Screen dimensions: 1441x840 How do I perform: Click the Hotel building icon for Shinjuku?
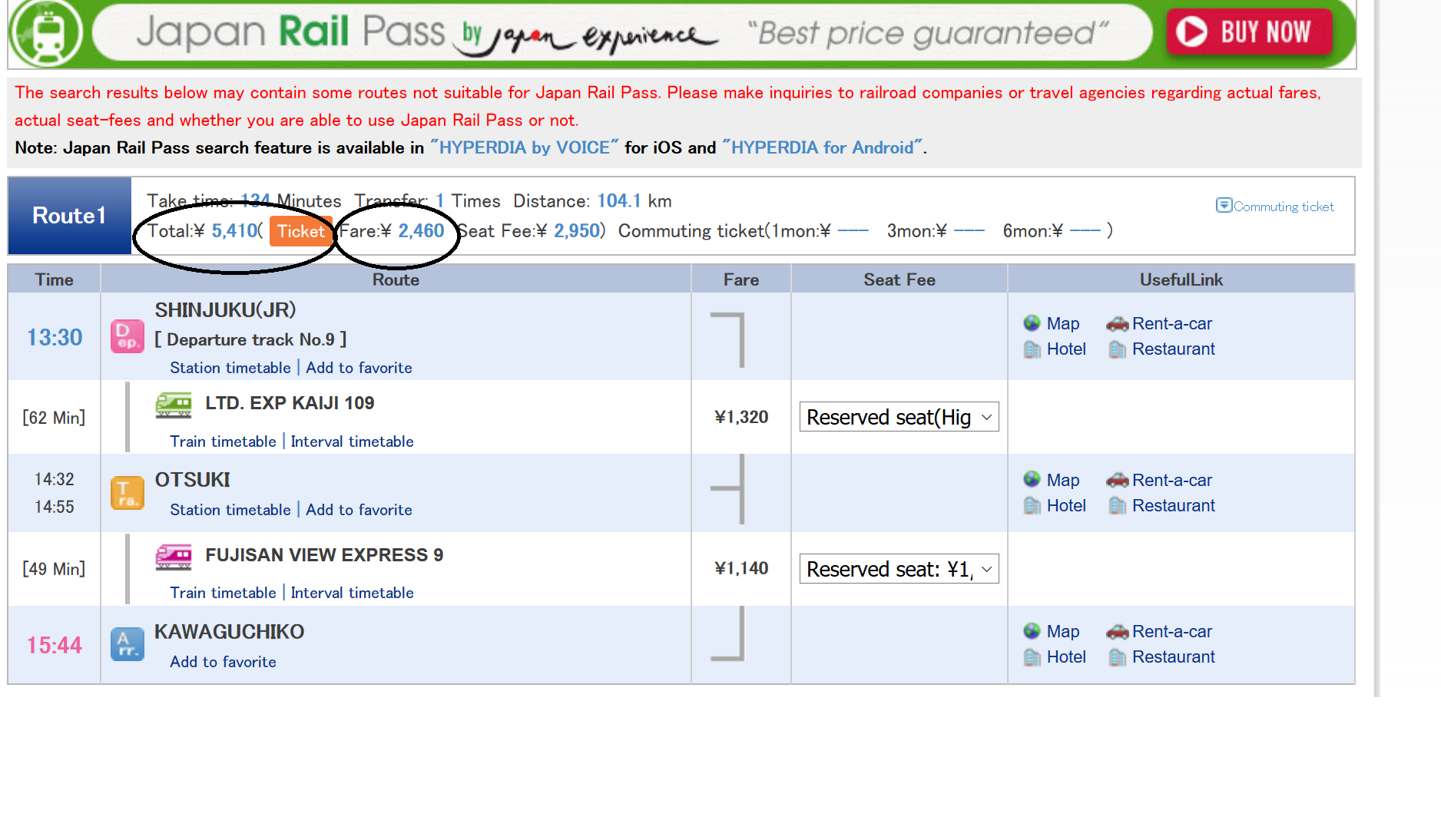coord(1032,349)
